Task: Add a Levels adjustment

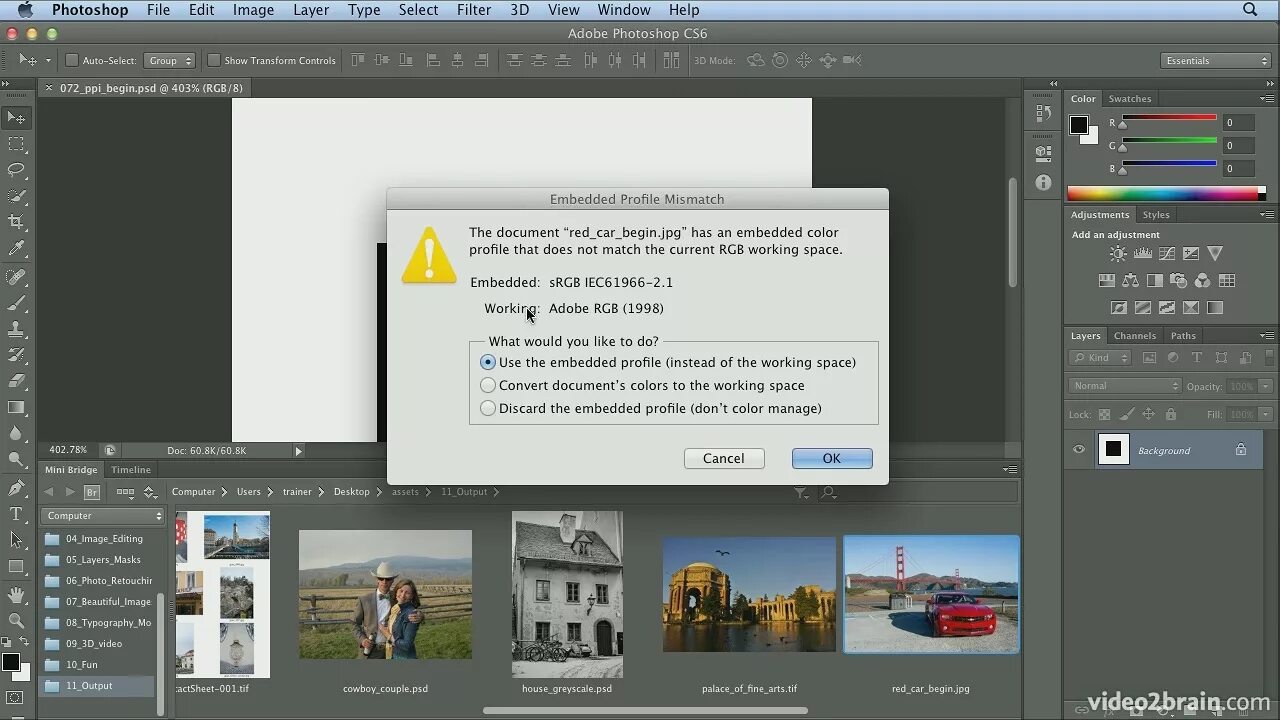Action: pyautogui.click(x=1142, y=254)
